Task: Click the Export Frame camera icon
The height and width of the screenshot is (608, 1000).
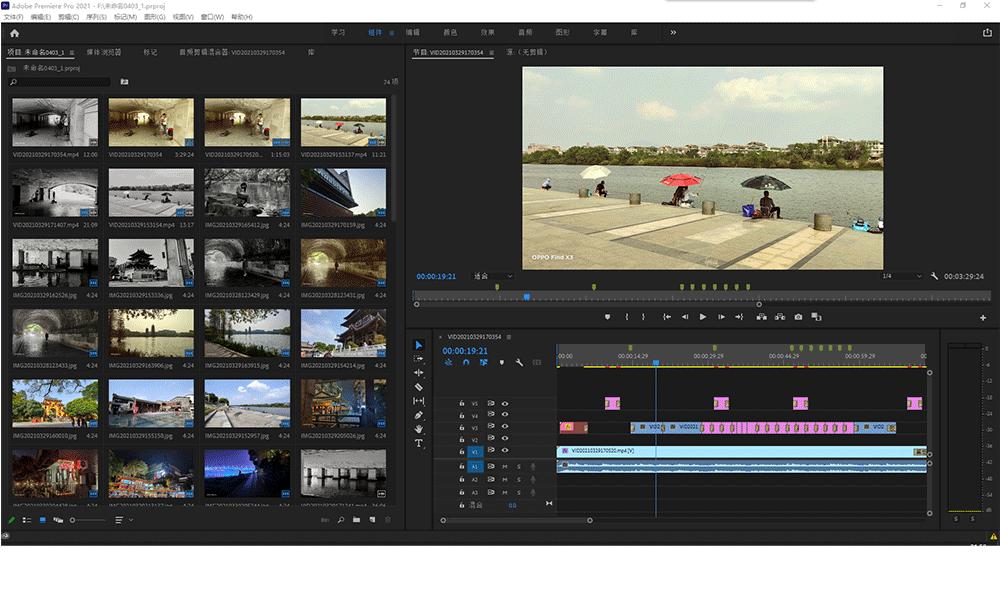Action: pyautogui.click(x=798, y=317)
